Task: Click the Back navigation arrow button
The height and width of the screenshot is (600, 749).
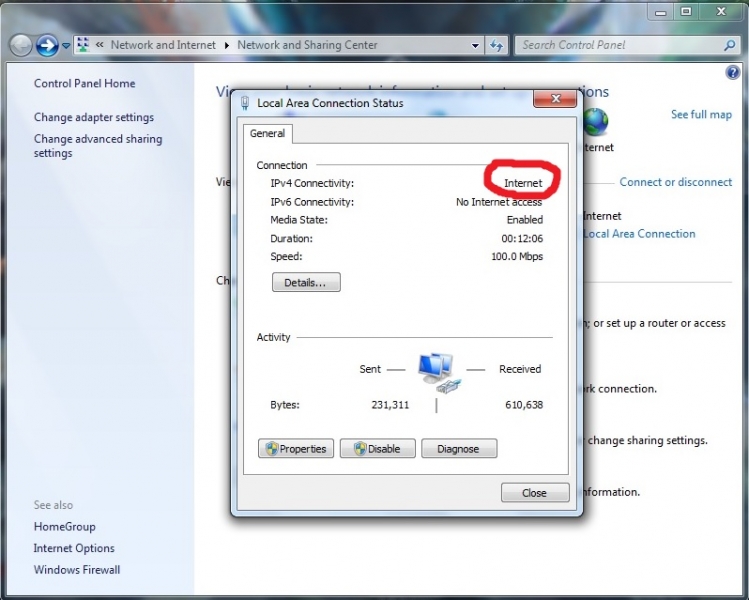Action: coord(20,45)
